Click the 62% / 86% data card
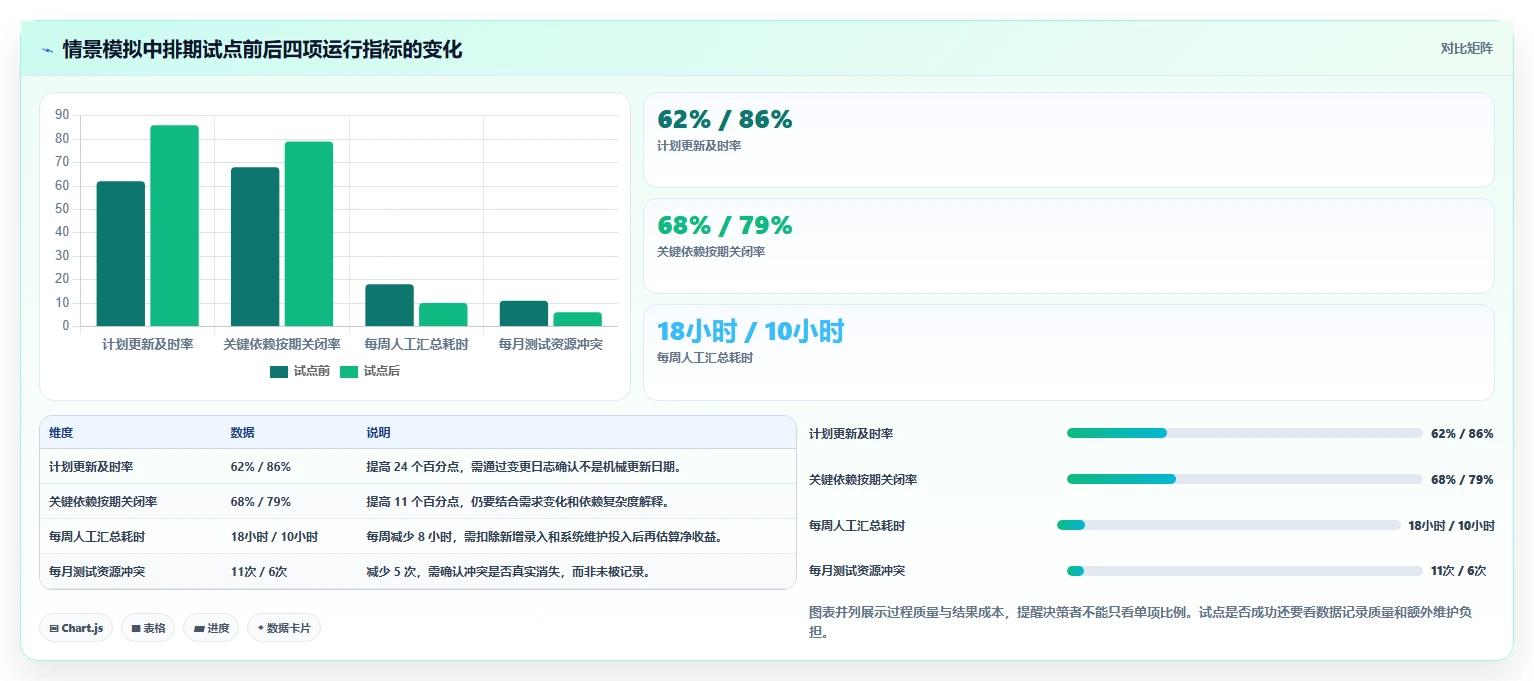 pyautogui.click(x=1068, y=140)
